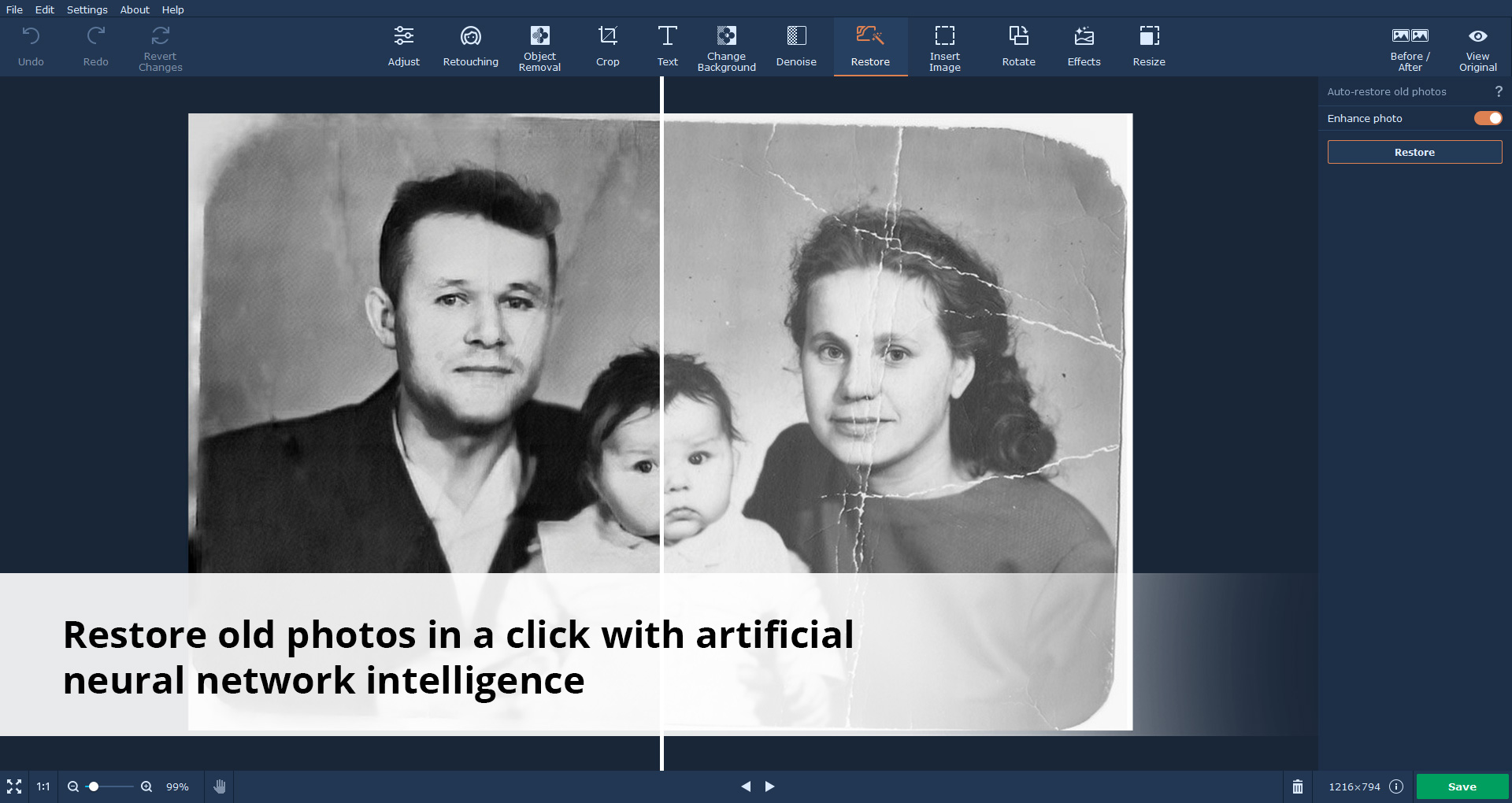Image resolution: width=1512 pixels, height=803 pixels.
Task: Click the green Save button
Action: [1462, 786]
